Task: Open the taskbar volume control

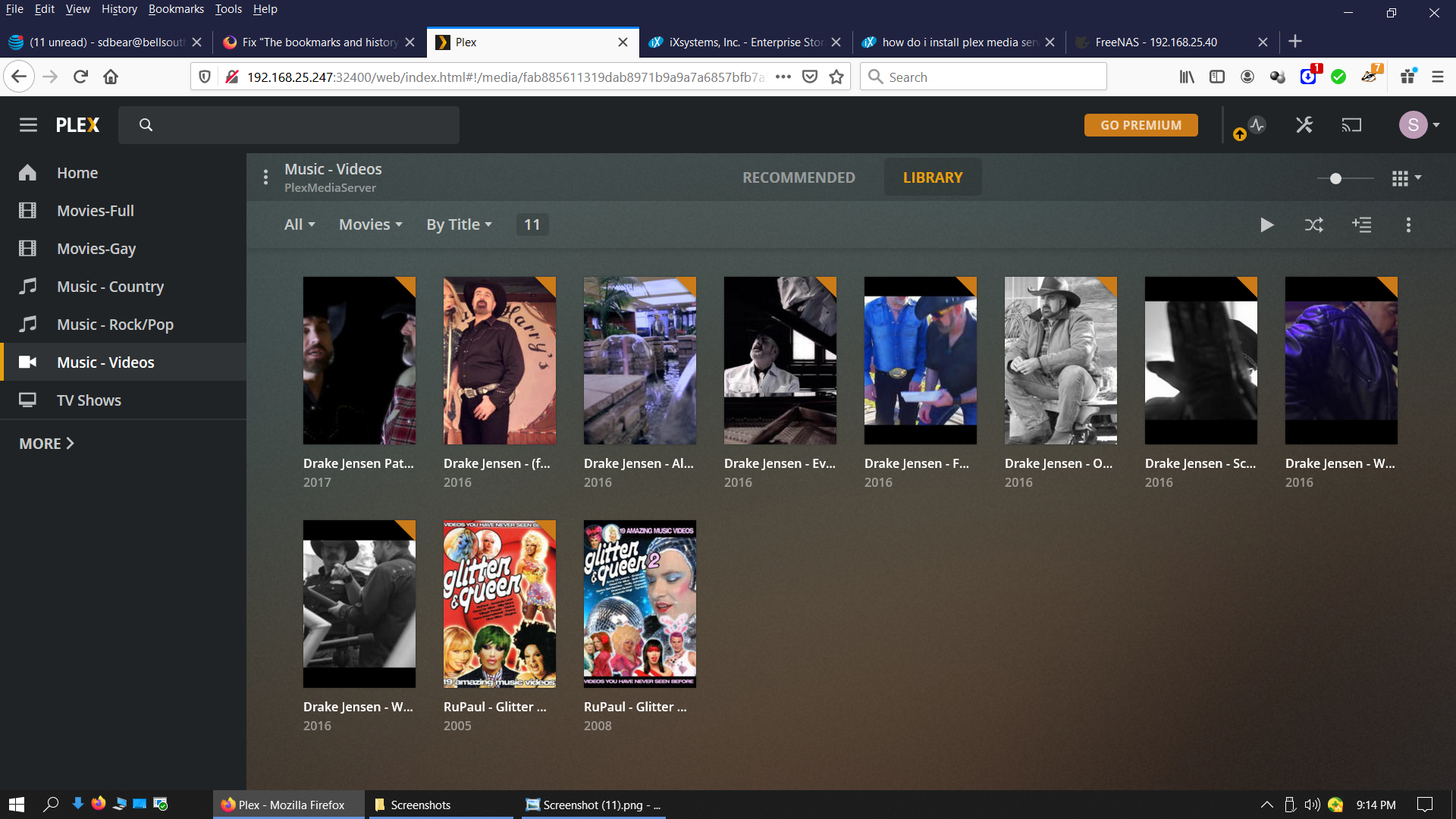Action: pos(1313,805)
